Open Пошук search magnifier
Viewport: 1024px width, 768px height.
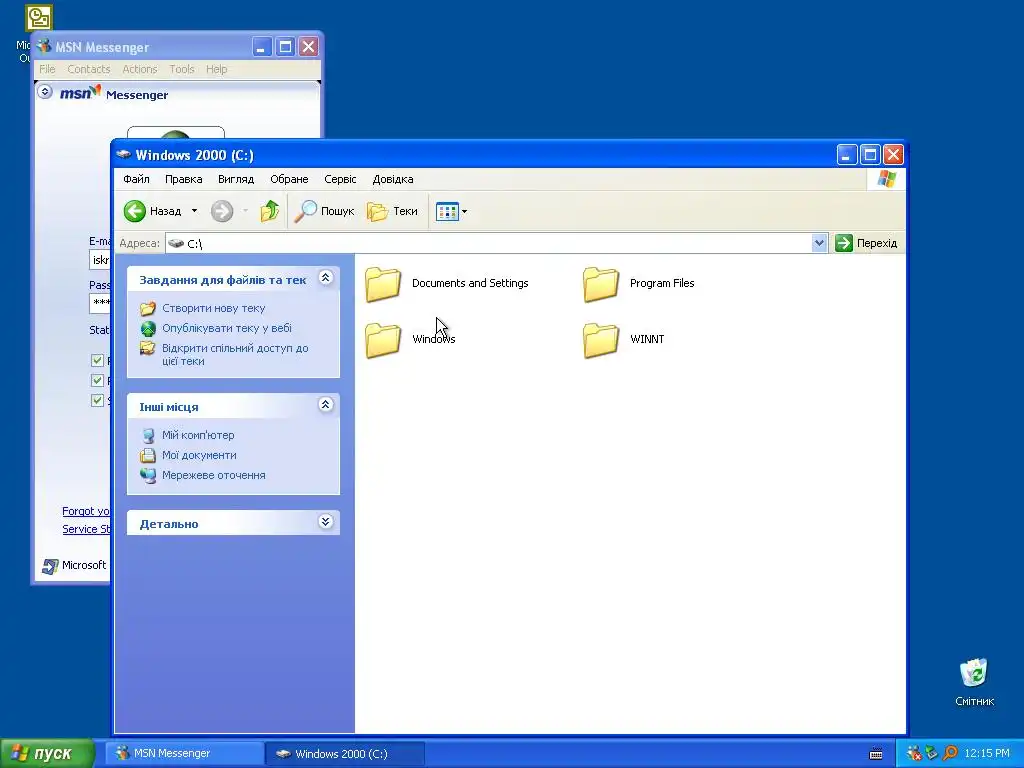point(323,211)
